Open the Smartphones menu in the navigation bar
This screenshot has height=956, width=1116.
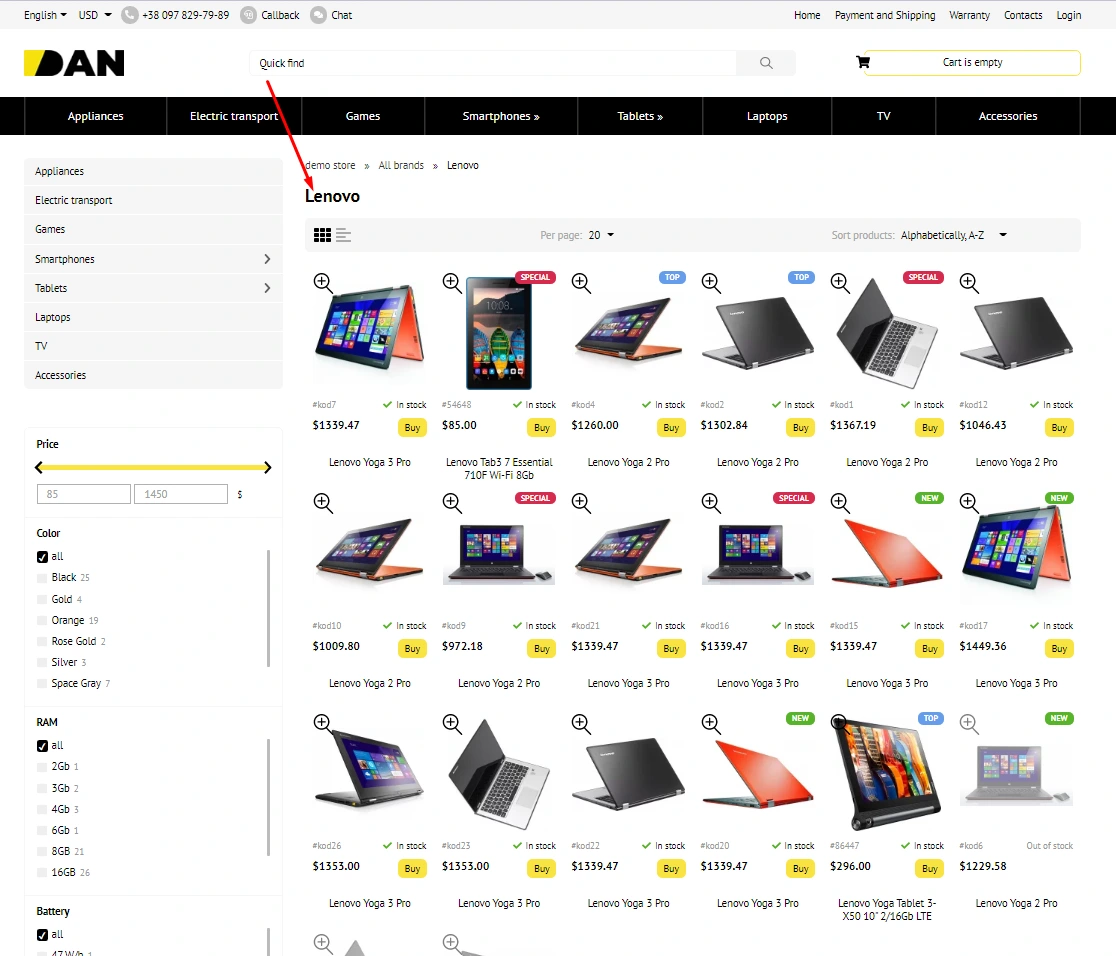pos(500,116)
